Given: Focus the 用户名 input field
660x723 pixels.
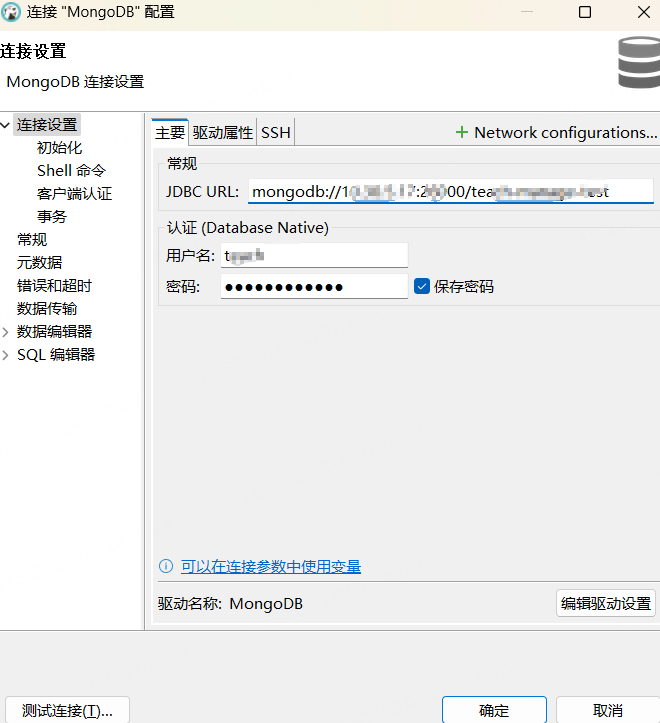Looking at the screenshot, I should tap(314, 255).
